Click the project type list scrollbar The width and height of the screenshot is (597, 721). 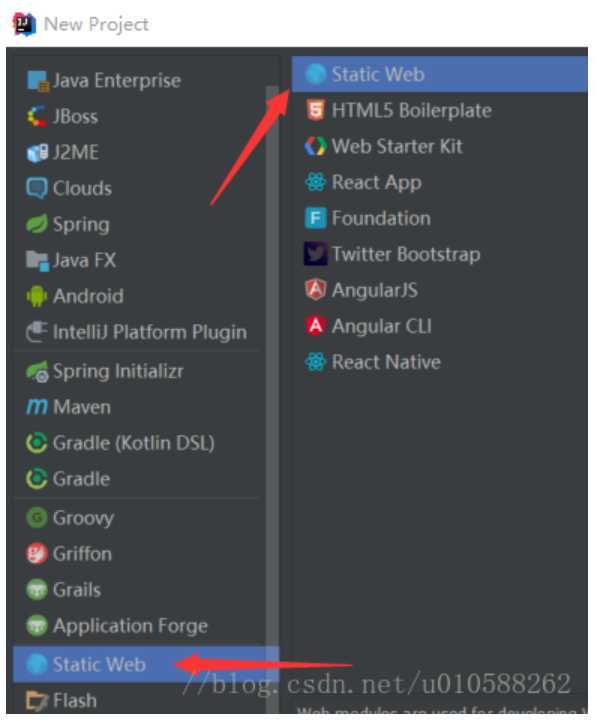tap(272, 368)
